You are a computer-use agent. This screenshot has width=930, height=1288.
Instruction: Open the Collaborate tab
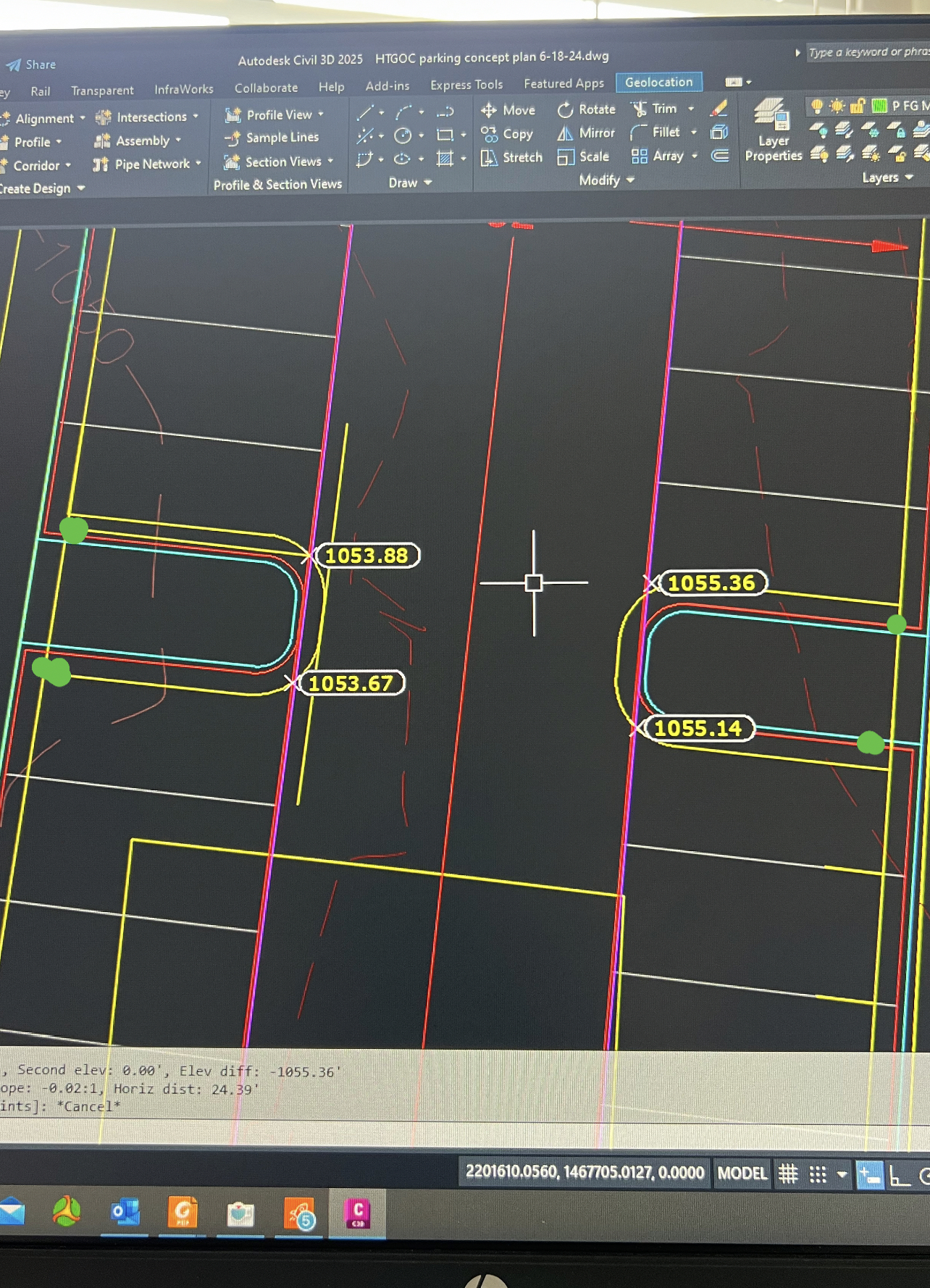266,88
